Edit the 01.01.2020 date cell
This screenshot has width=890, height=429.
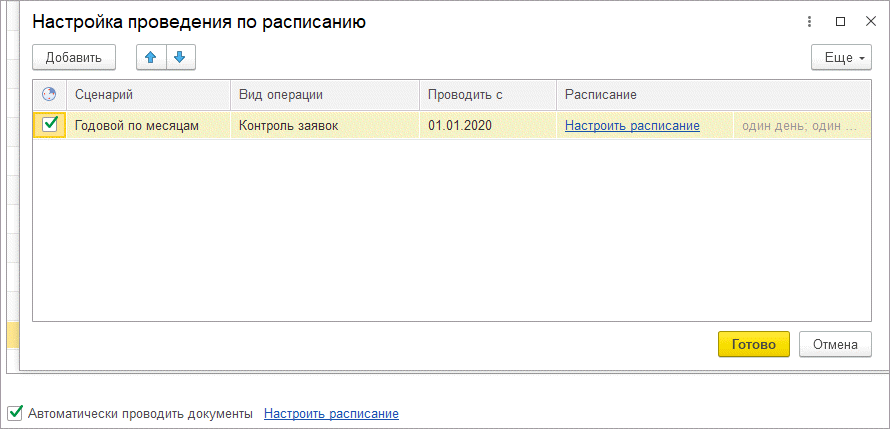coord(487,126)
